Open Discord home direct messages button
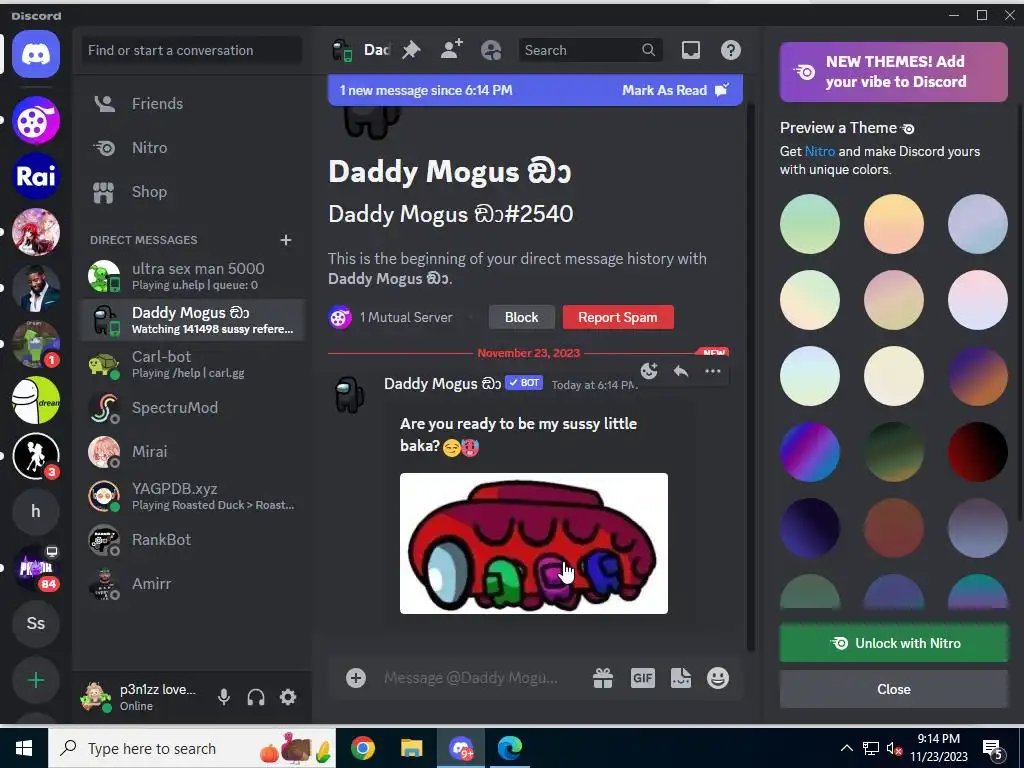The height and width of the screenshot is (768, 1024). (x=36, y=54)
